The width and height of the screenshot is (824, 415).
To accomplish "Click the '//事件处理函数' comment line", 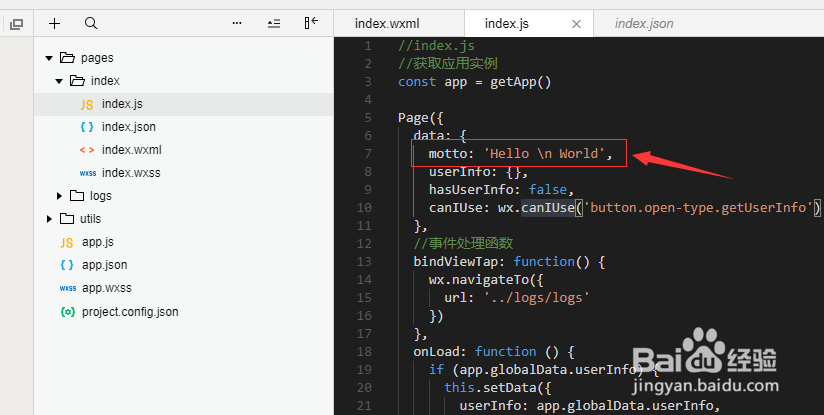I will click(463, 243).
